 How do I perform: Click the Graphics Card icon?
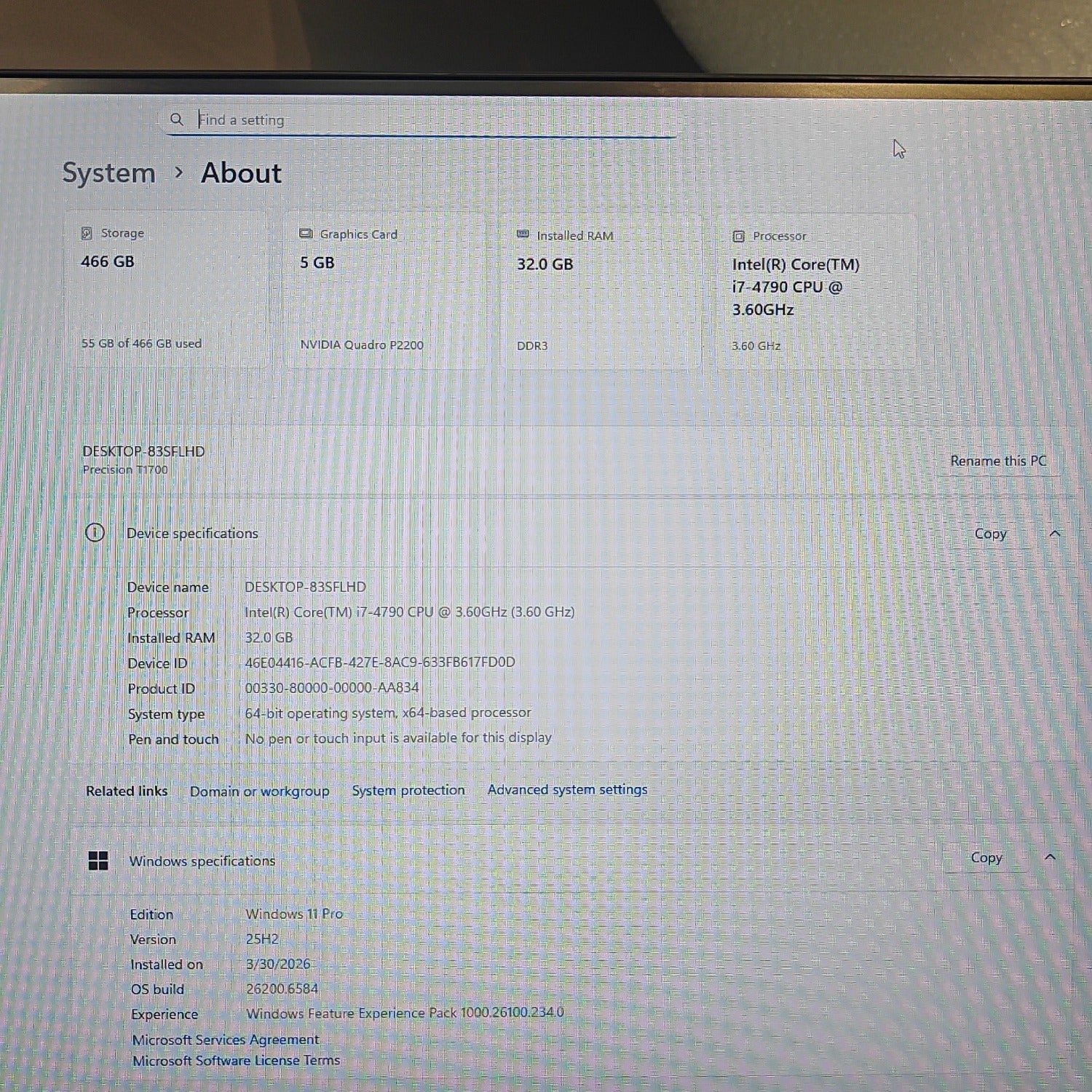click(x=306, y=234)
